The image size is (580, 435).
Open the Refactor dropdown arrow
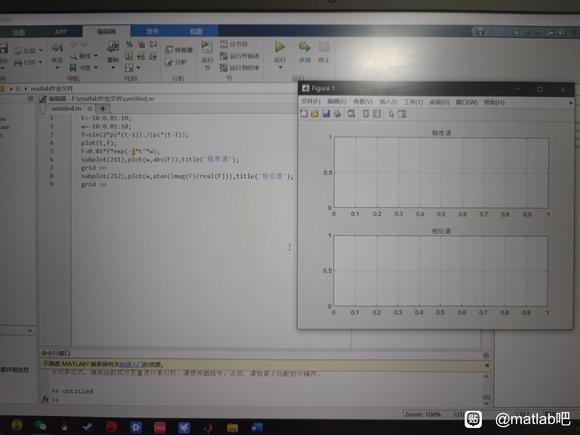[x=113, y=68]
